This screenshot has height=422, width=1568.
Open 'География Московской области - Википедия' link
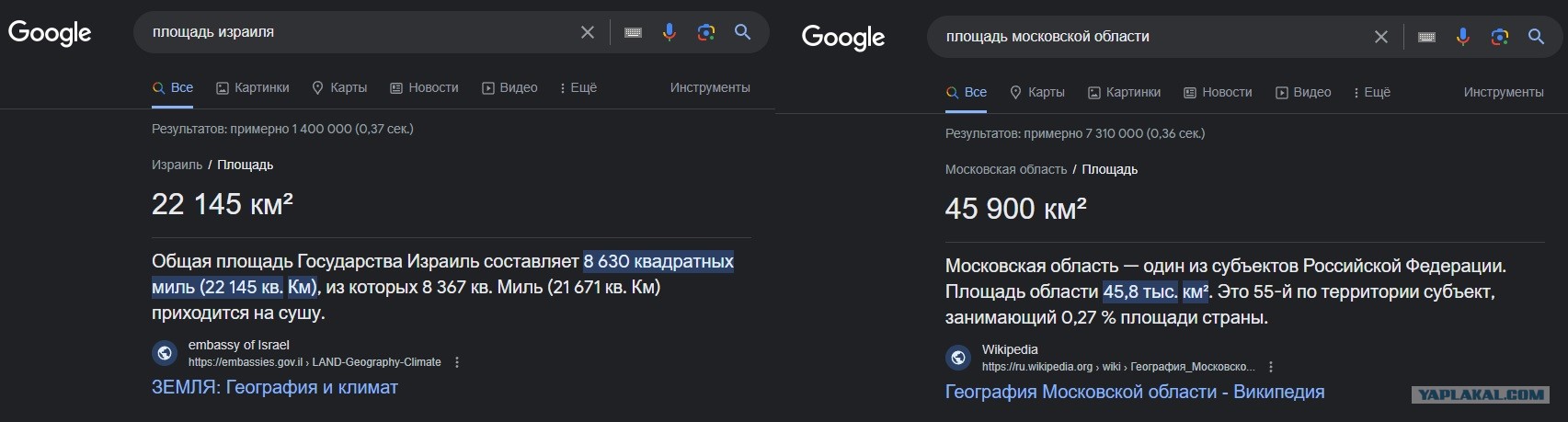pos(1135,392)
